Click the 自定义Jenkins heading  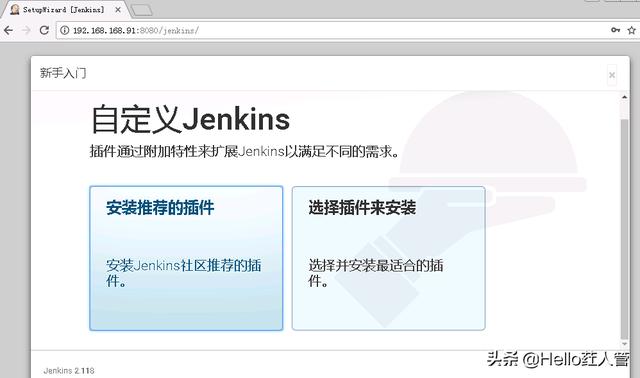pyautogui.click(x=190, y=119)
